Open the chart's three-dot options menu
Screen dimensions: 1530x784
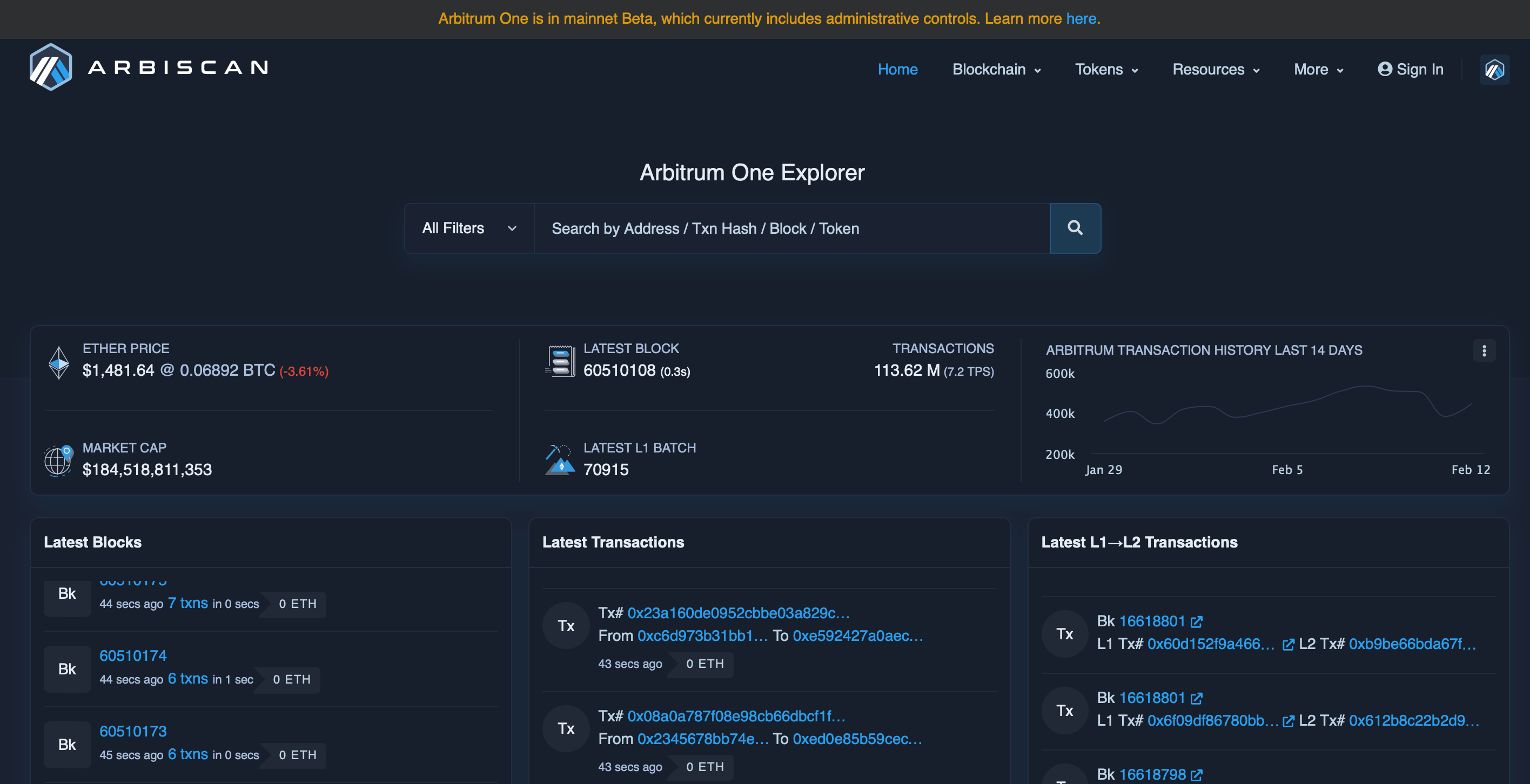click(x=1484, y=350)
